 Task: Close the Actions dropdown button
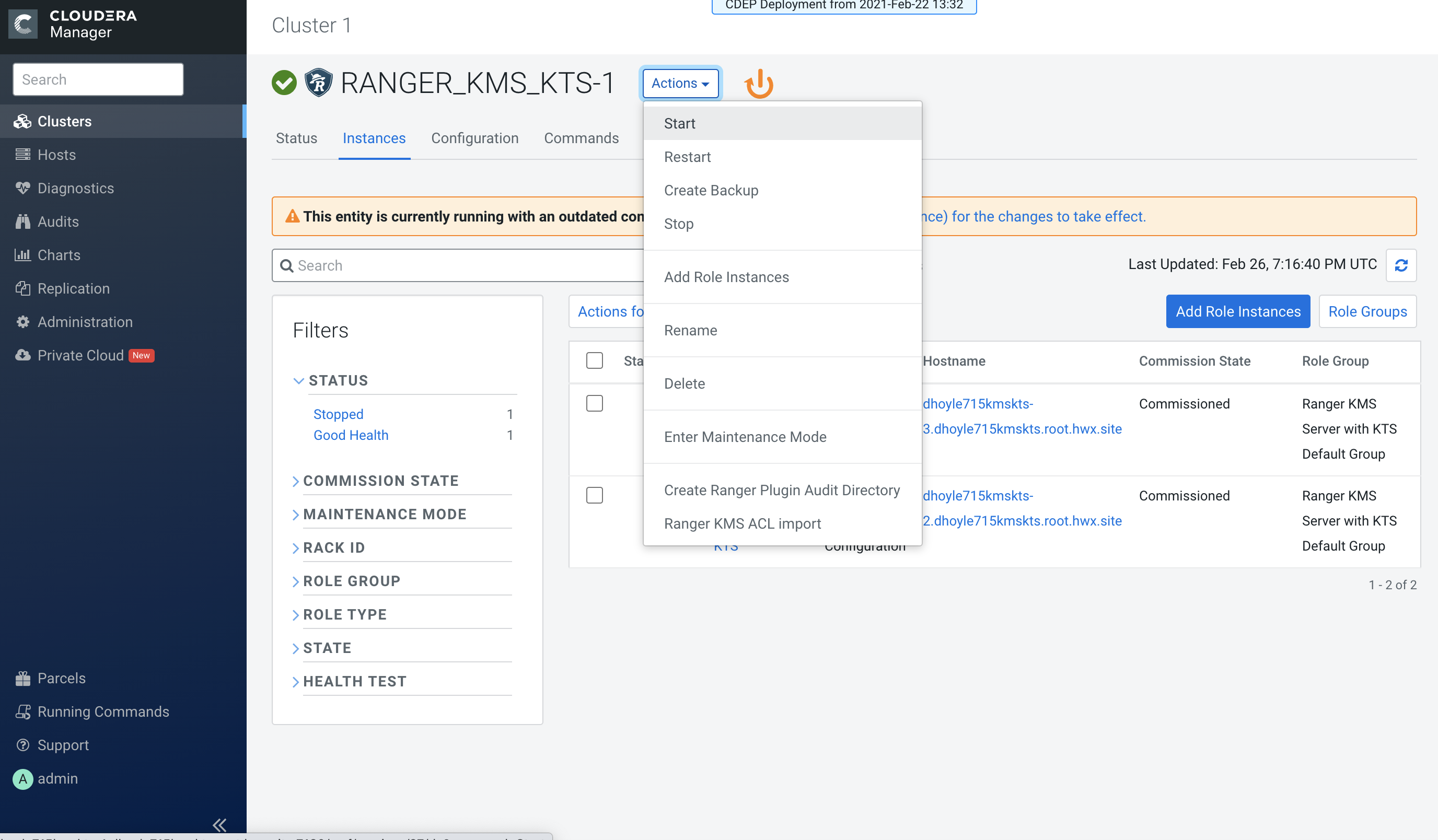tap(680, 83)
